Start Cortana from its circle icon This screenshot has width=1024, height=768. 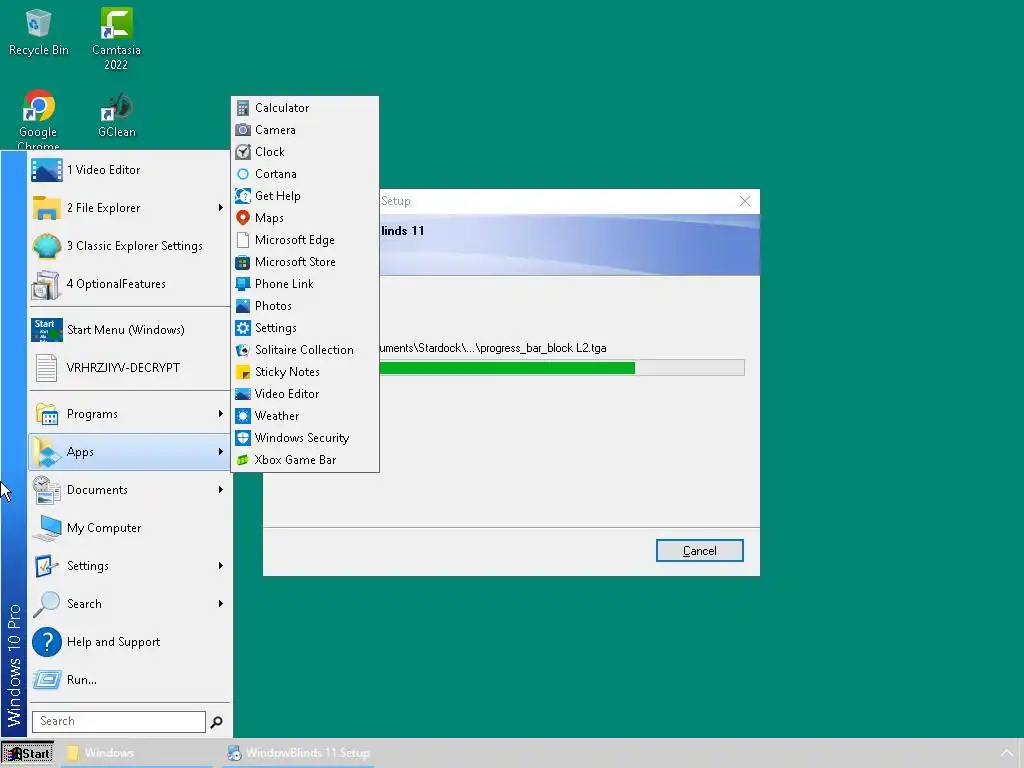coord(243,174)
